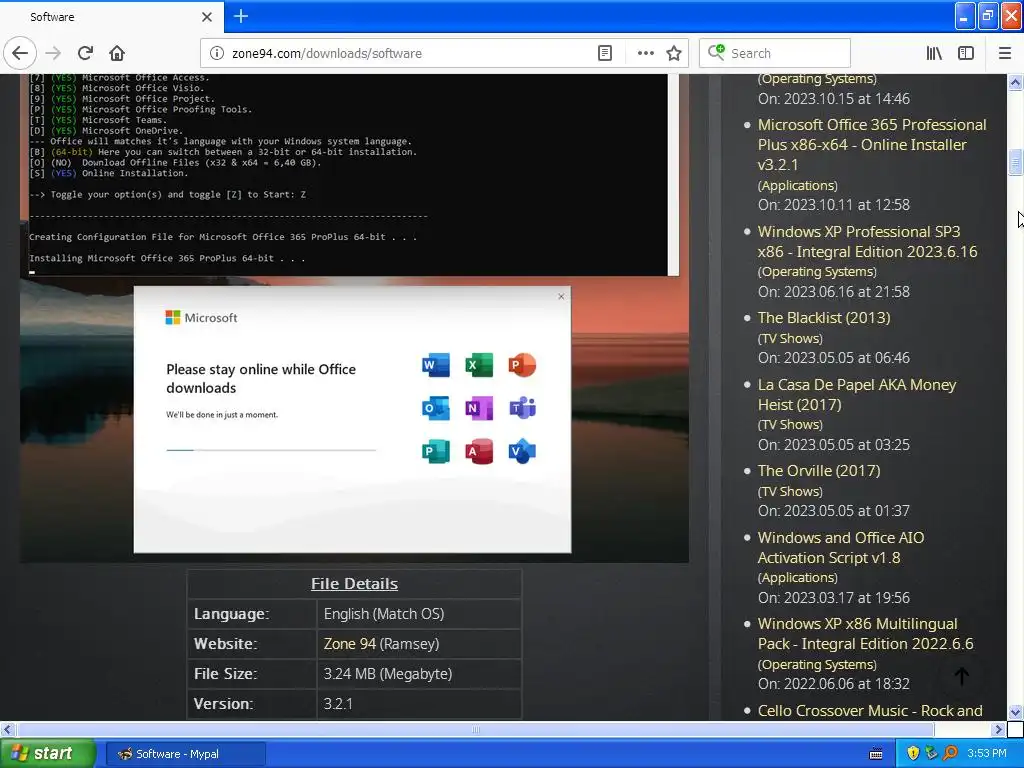Viewport: 1024px width, 768px height.
Task: Click the English (Match OS) value
Action: click(x=384, y=614)
